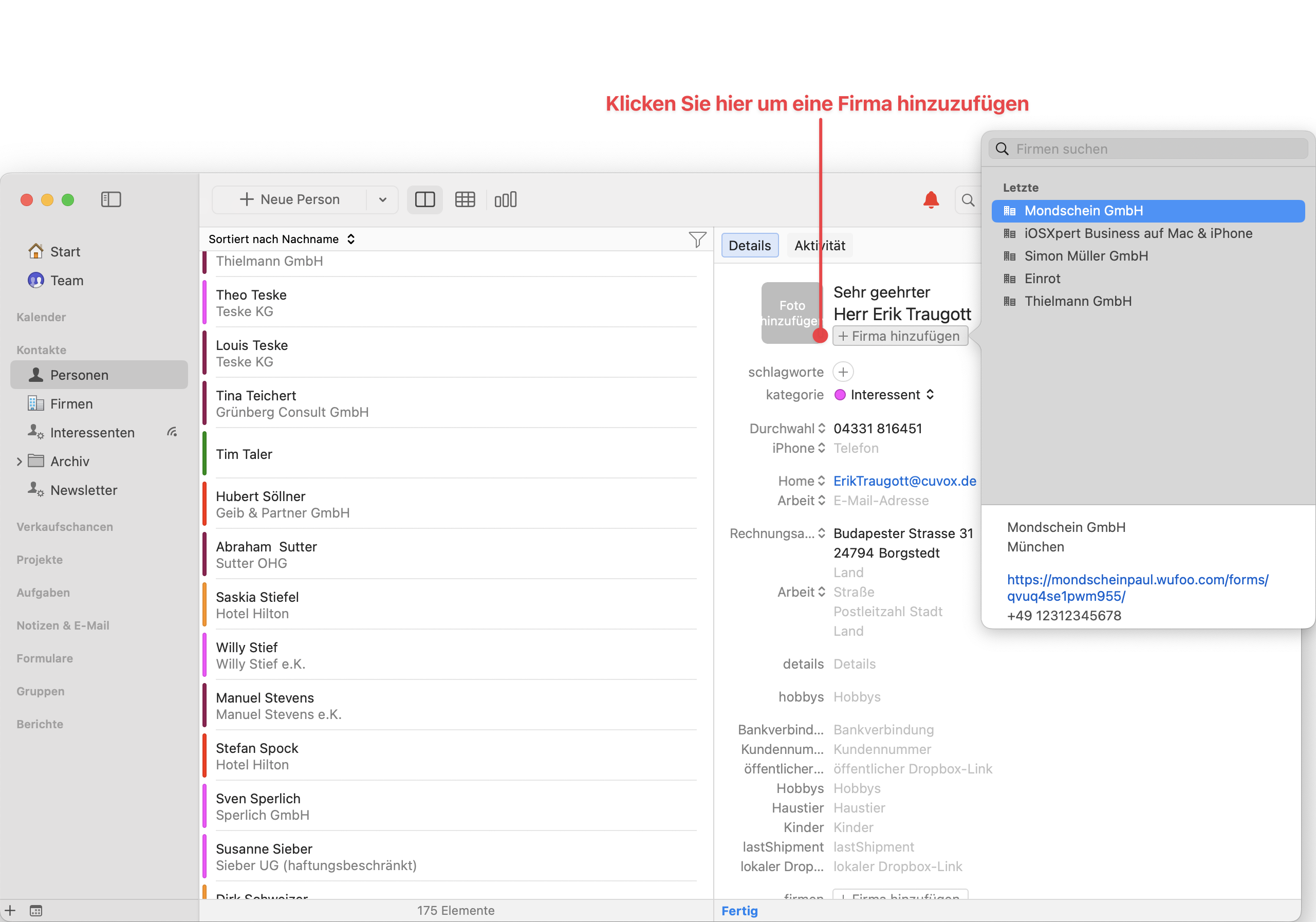
Task: Click the Firma hinzufügen button
Action: 900,336
